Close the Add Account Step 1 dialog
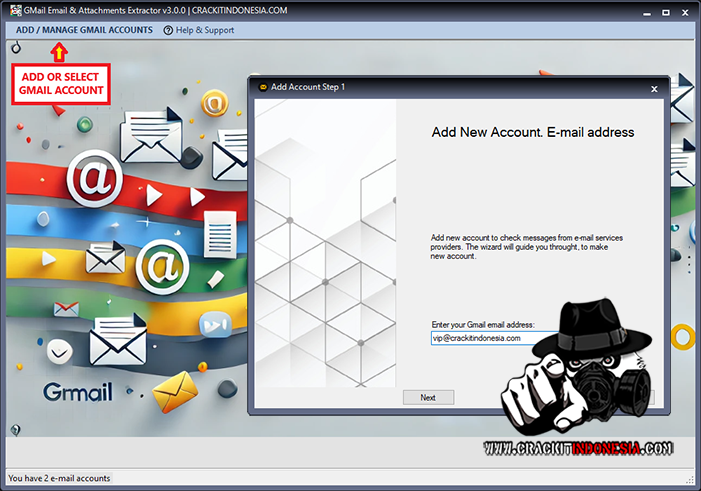 pyautogui.click(x=654, y=88)
